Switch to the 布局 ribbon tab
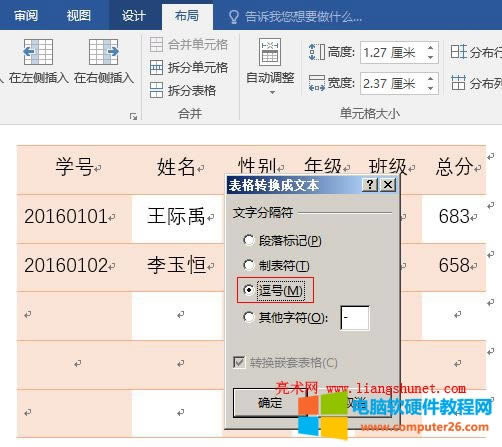502x447 pixels. [187, 15]
